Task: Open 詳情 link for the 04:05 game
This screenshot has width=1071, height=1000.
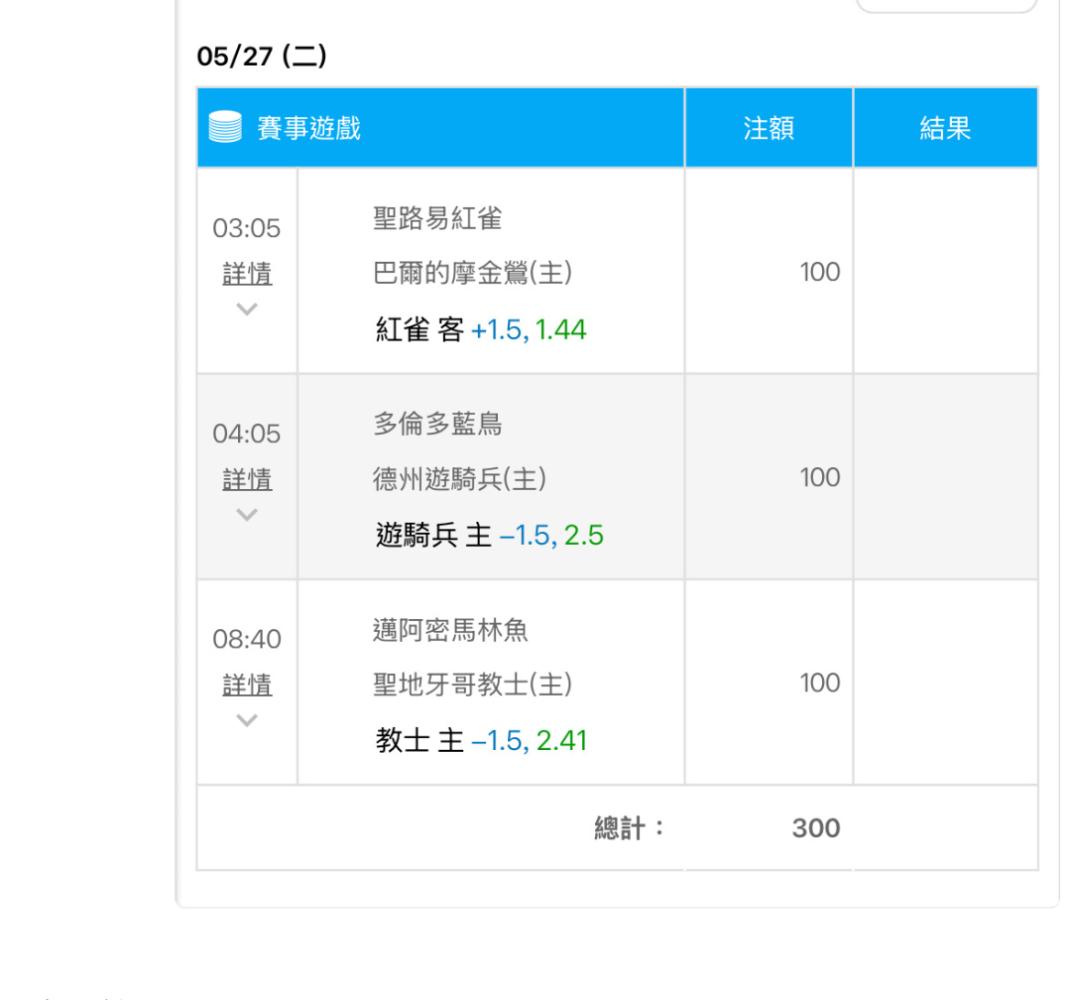Action: coord(247,479)
